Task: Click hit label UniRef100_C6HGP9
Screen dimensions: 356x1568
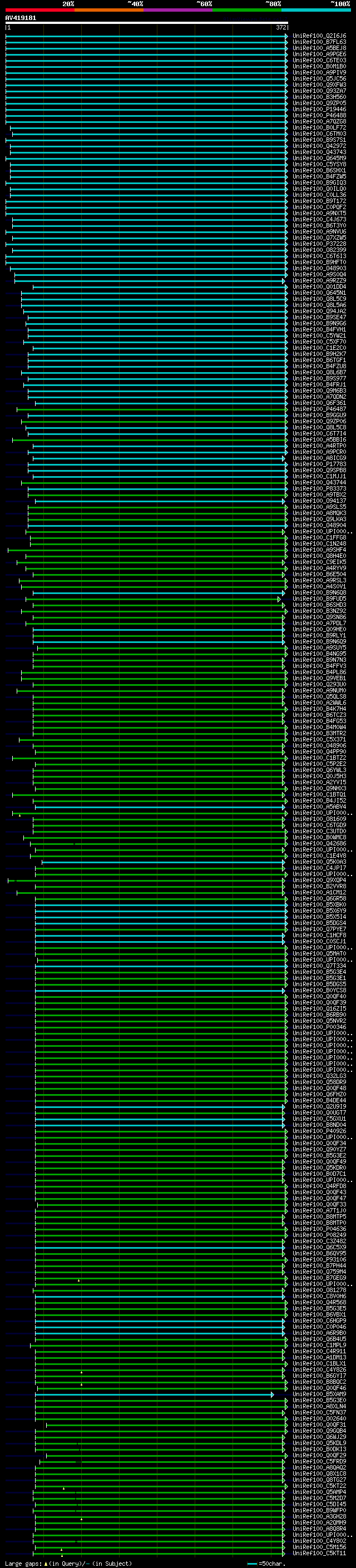Action: point(319,1321)
